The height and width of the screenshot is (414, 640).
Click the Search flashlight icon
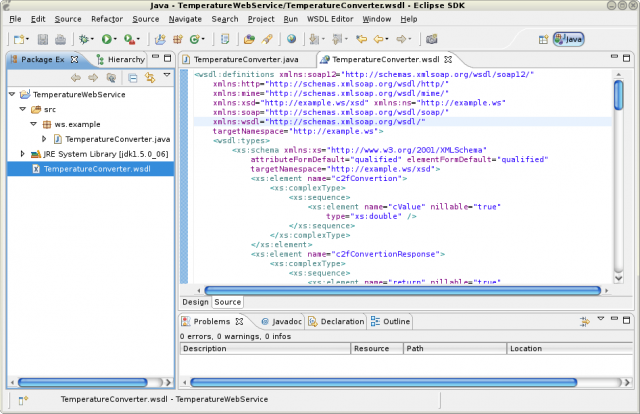pos(267,39)
